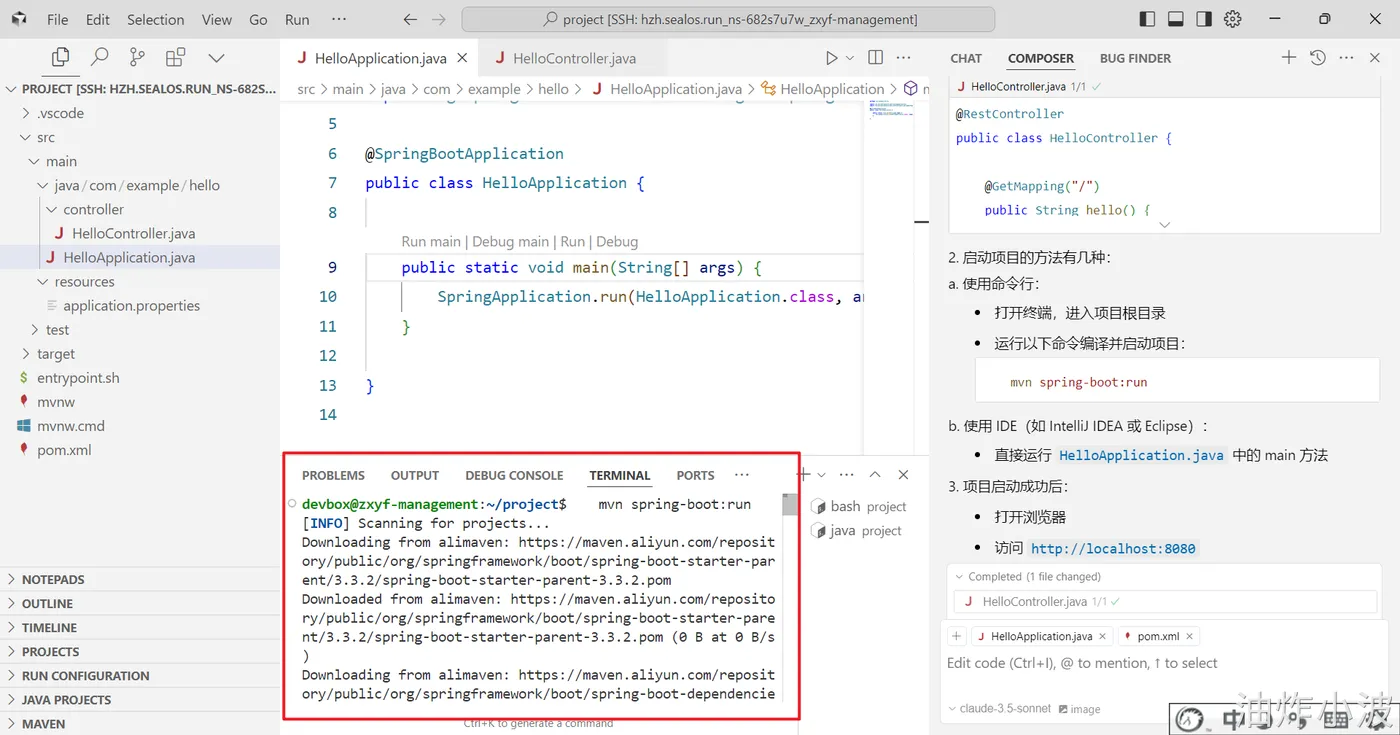Screen dimensions: 1400x735
Task: Toggle the secondary sidebar visibility
Action: point(1204,19)
